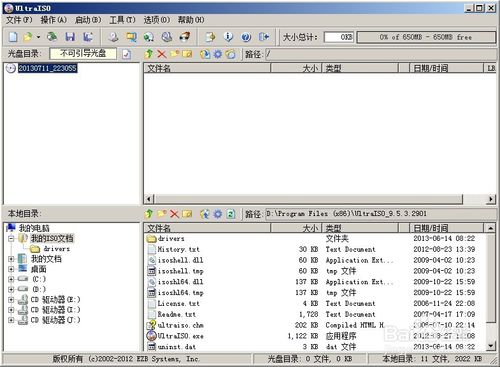
Task: Click down arrow of local file list scrollbar
Action: tap(490, 346)
